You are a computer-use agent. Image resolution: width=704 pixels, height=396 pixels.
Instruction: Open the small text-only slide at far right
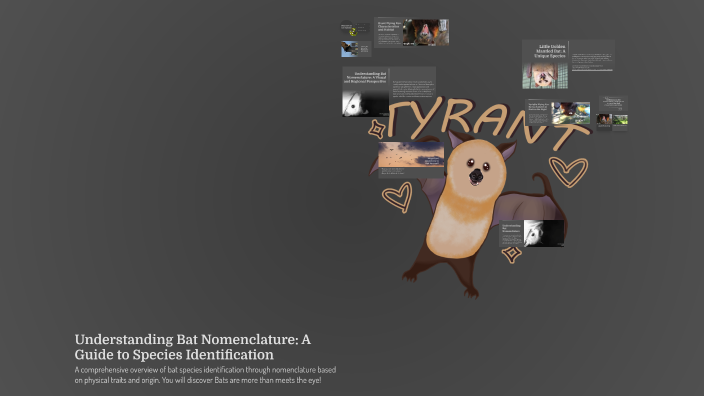(613, 103)
